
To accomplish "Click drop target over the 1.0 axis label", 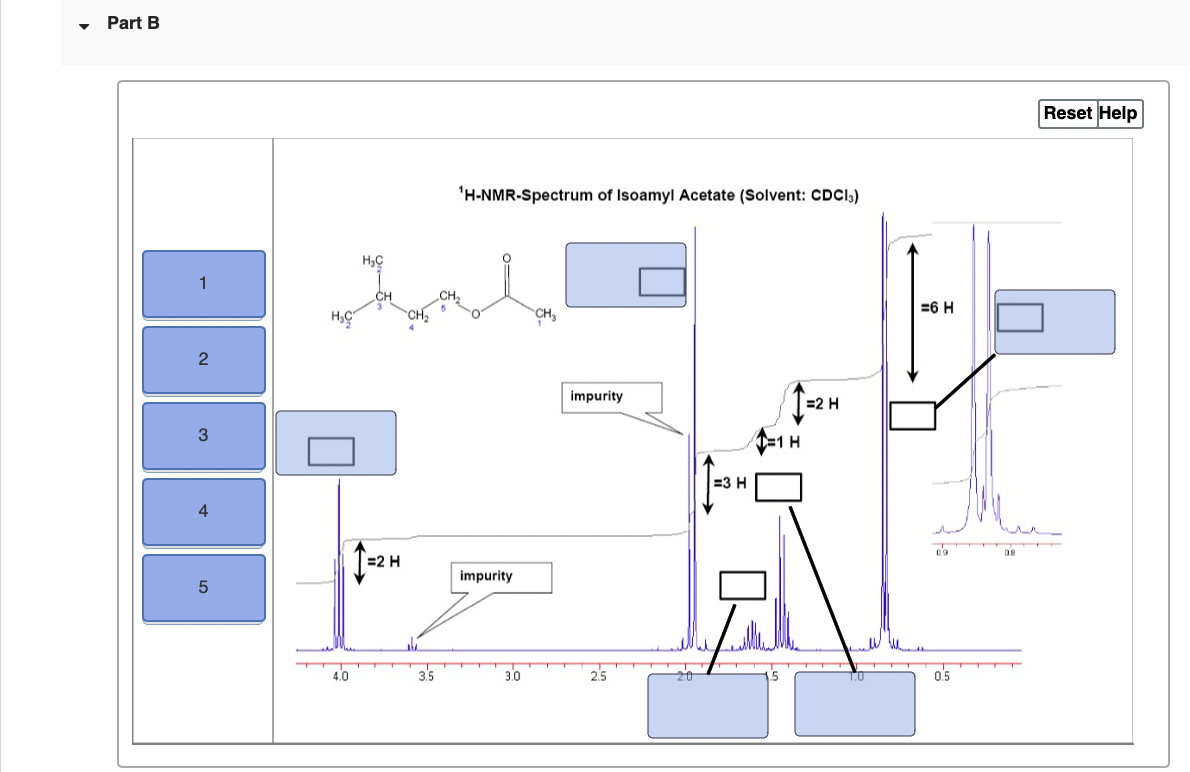I will (855, 704).
